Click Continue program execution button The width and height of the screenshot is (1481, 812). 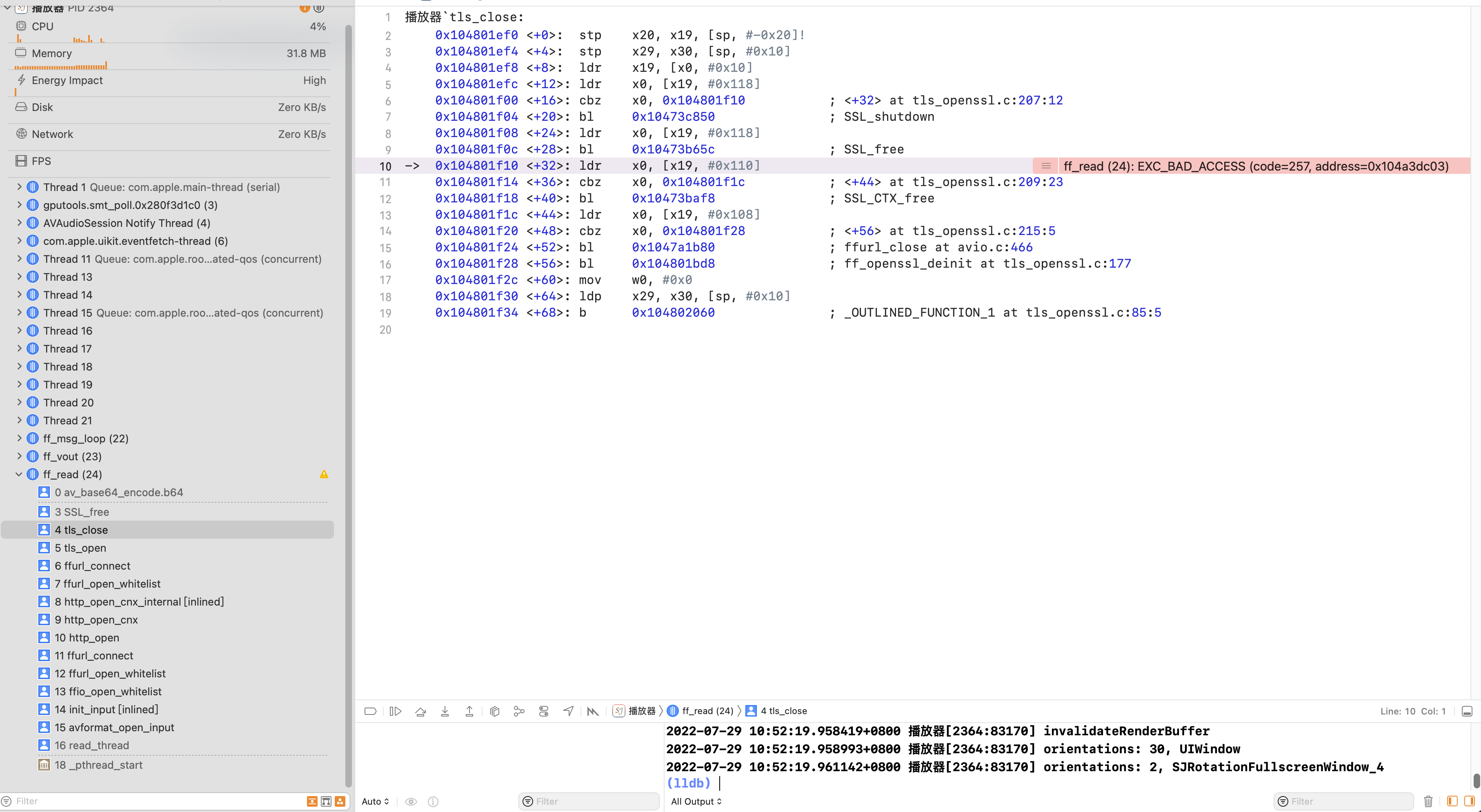(x=396, y=711)
